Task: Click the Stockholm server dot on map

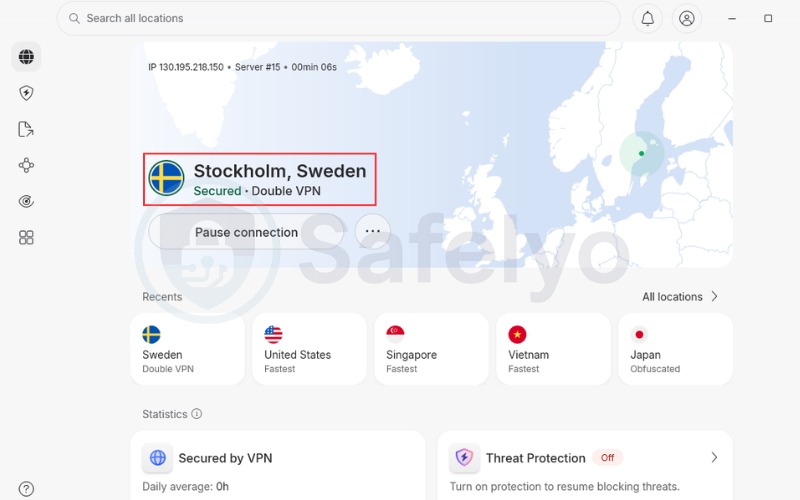Action: pyautogui.click(x=641, y=153)
